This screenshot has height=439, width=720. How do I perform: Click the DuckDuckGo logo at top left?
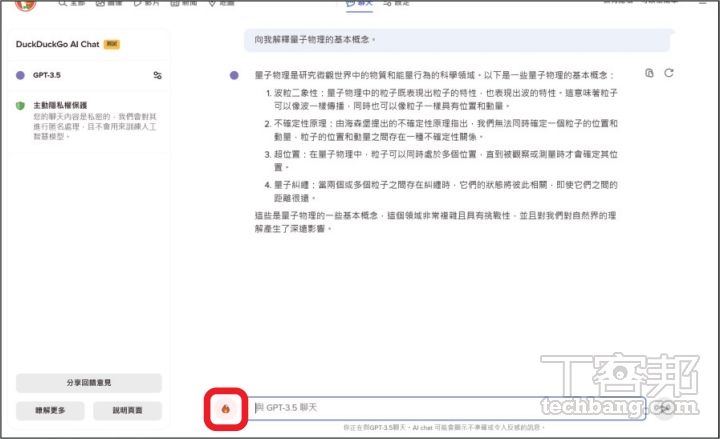25,5
